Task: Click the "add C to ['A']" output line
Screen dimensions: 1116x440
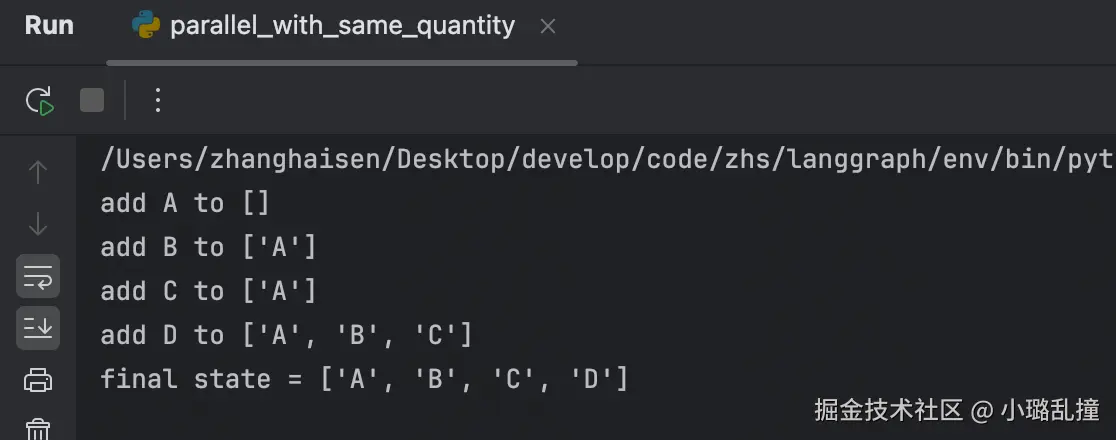Action: (x=208, y=291)
